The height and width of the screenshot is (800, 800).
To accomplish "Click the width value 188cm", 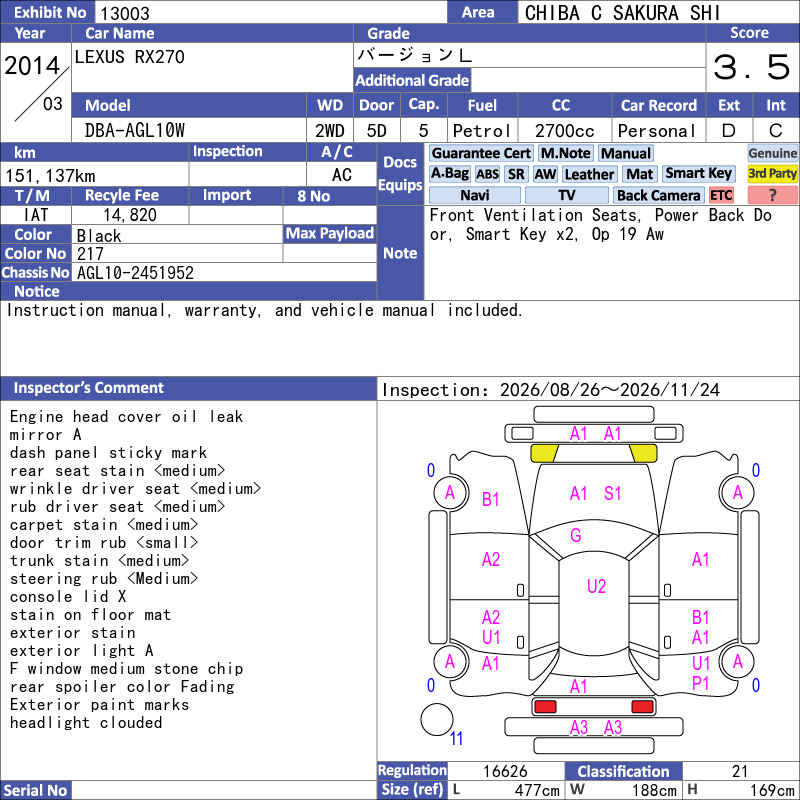I will tap(654, 790).
